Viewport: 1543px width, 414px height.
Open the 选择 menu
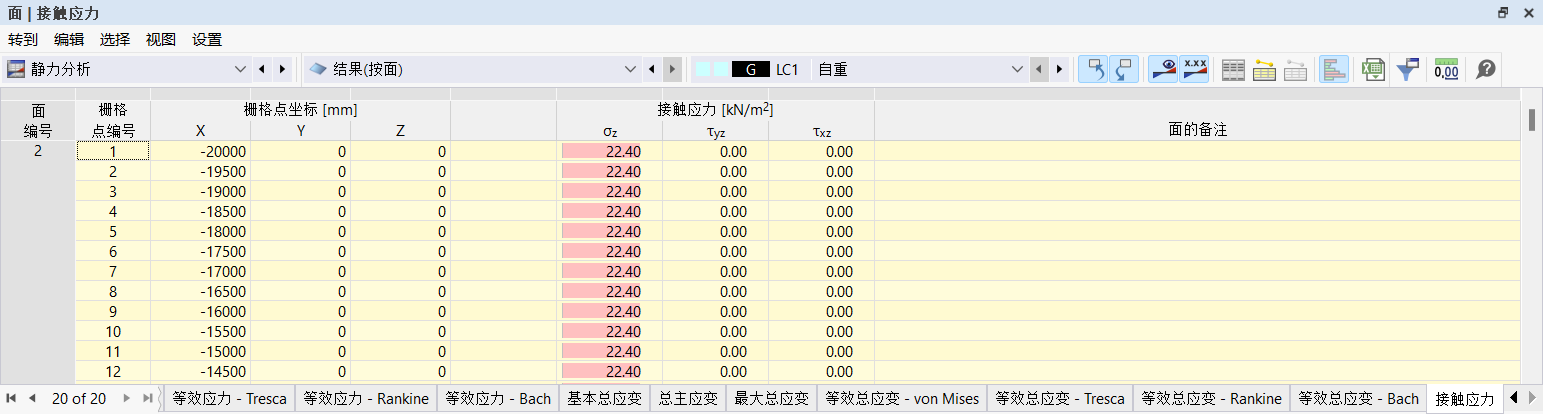[x=115, y=40]
